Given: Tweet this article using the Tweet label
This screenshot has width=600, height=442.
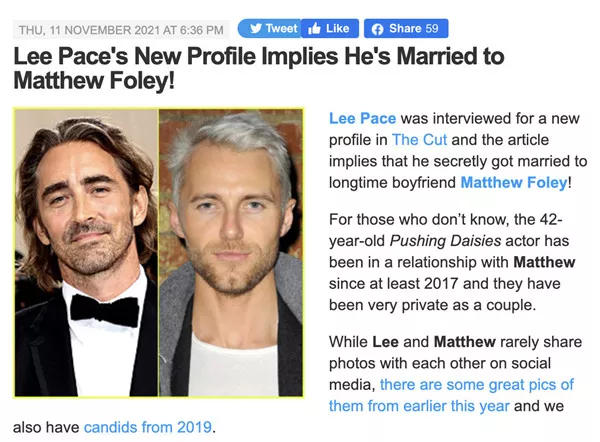Looking at the screenshot, I should point(281,28).
